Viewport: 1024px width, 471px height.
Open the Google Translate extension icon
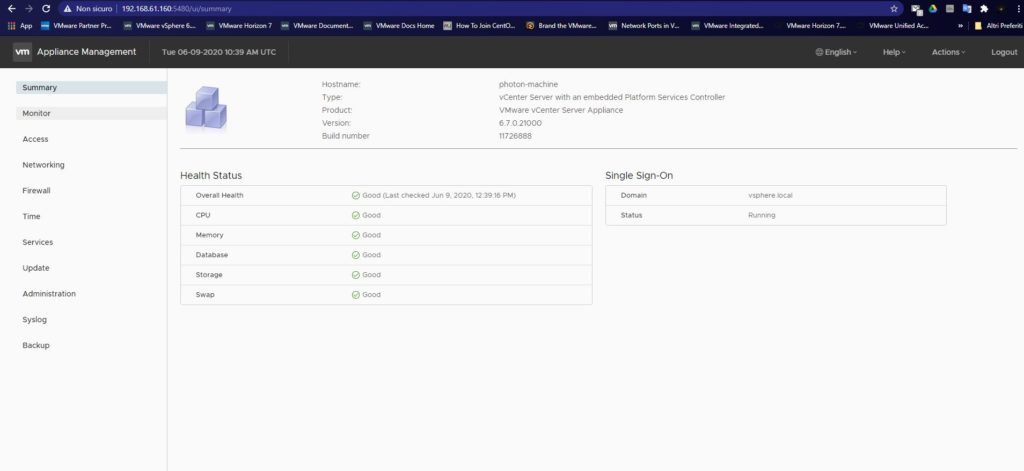coord(967,9)
